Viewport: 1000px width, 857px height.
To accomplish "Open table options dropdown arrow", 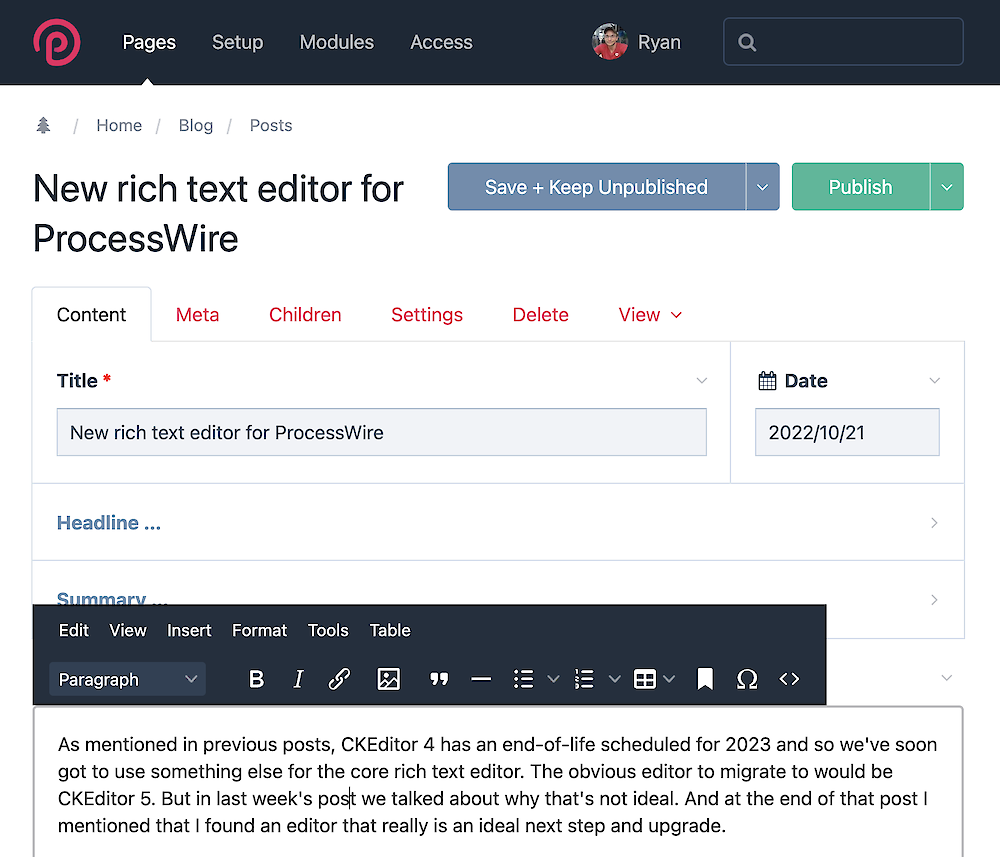I will pos(669,679).
